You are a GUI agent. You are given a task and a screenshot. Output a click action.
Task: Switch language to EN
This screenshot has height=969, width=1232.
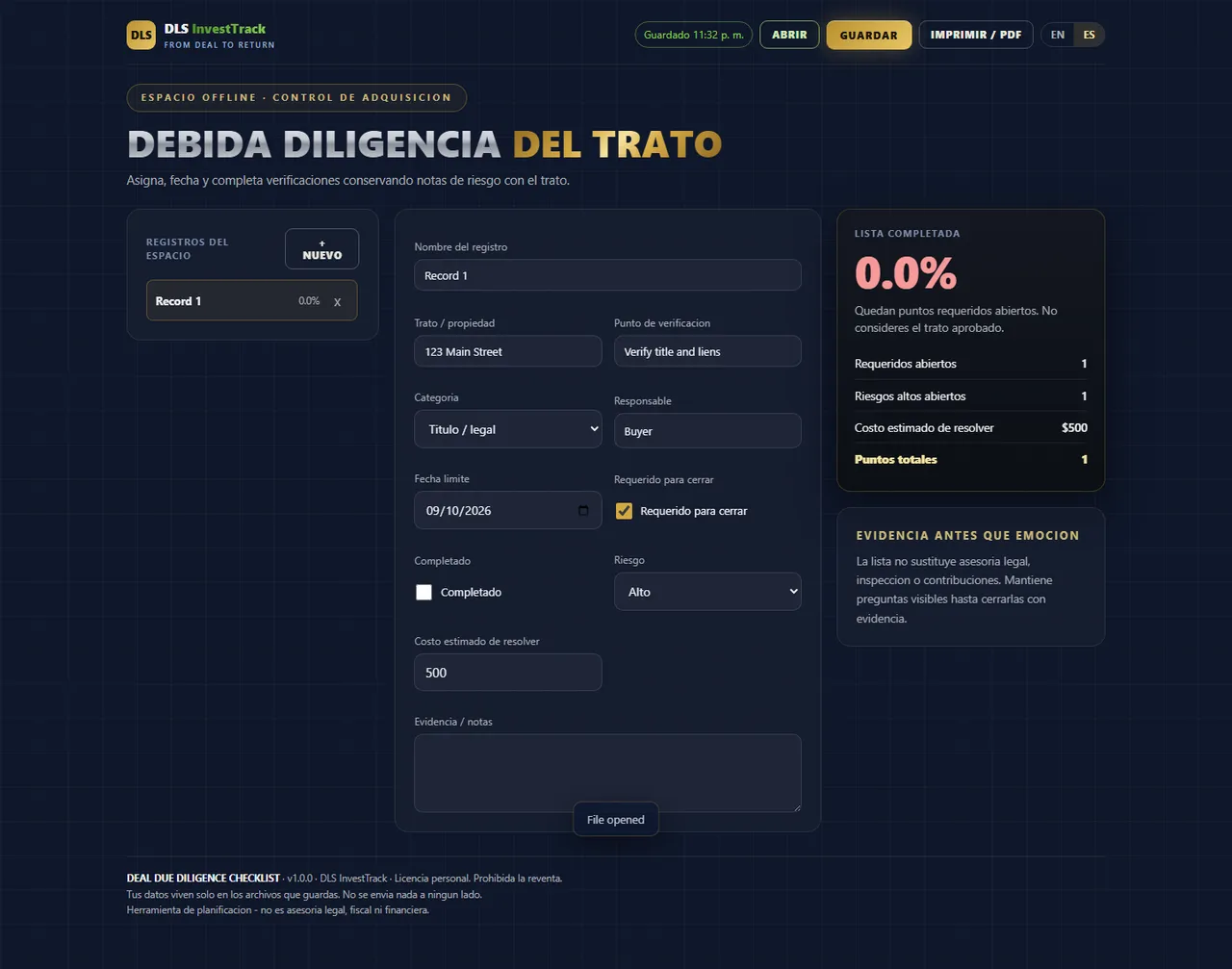1058,35
